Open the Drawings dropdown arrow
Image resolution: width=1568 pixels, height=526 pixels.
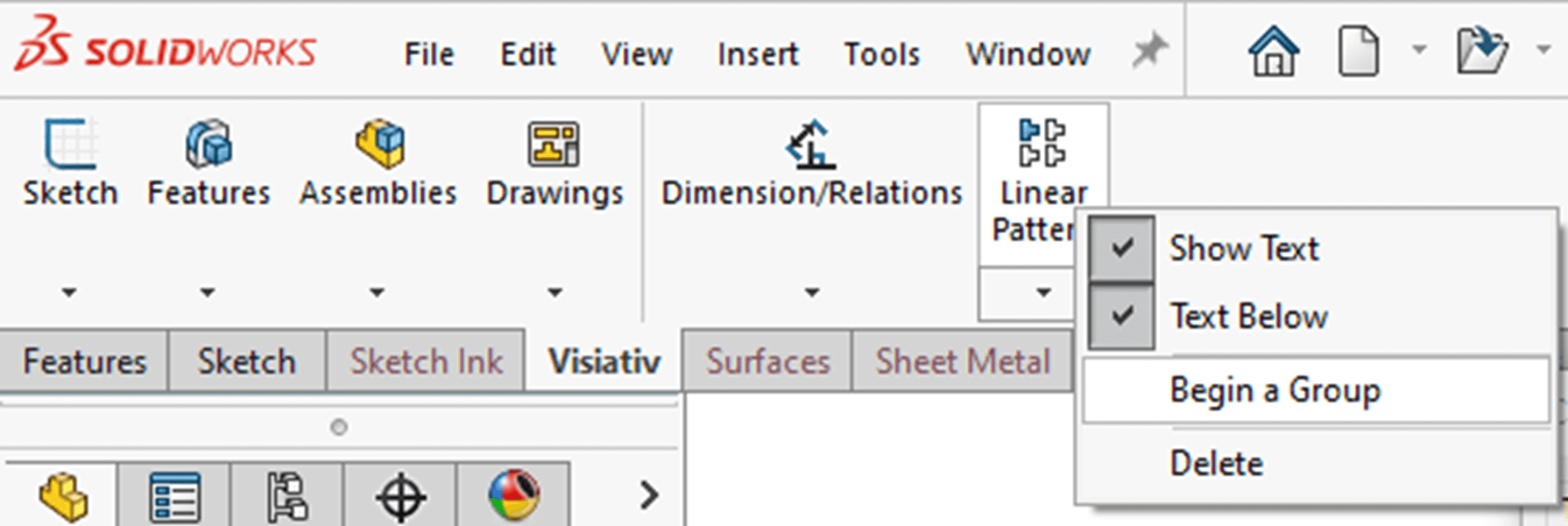coord(553,291)
